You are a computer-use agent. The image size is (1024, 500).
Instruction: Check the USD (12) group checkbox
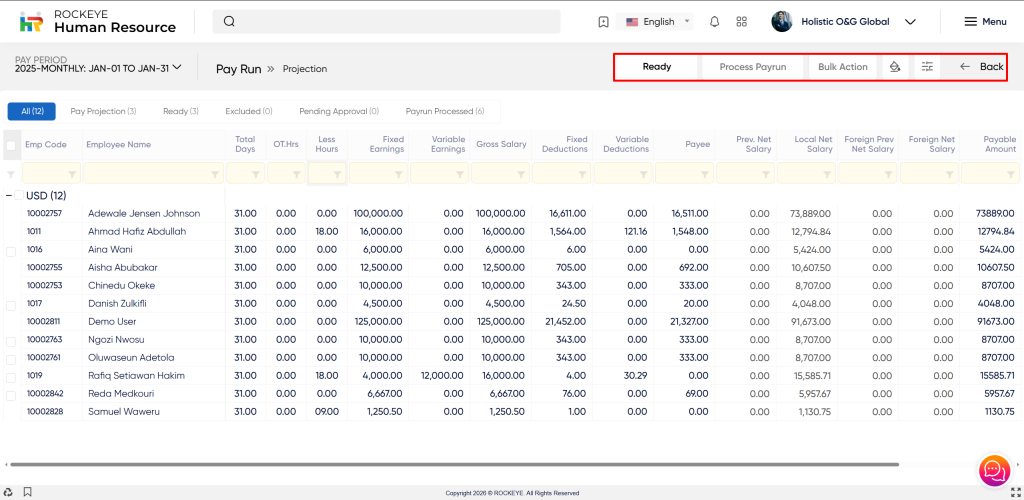point(19,195)
